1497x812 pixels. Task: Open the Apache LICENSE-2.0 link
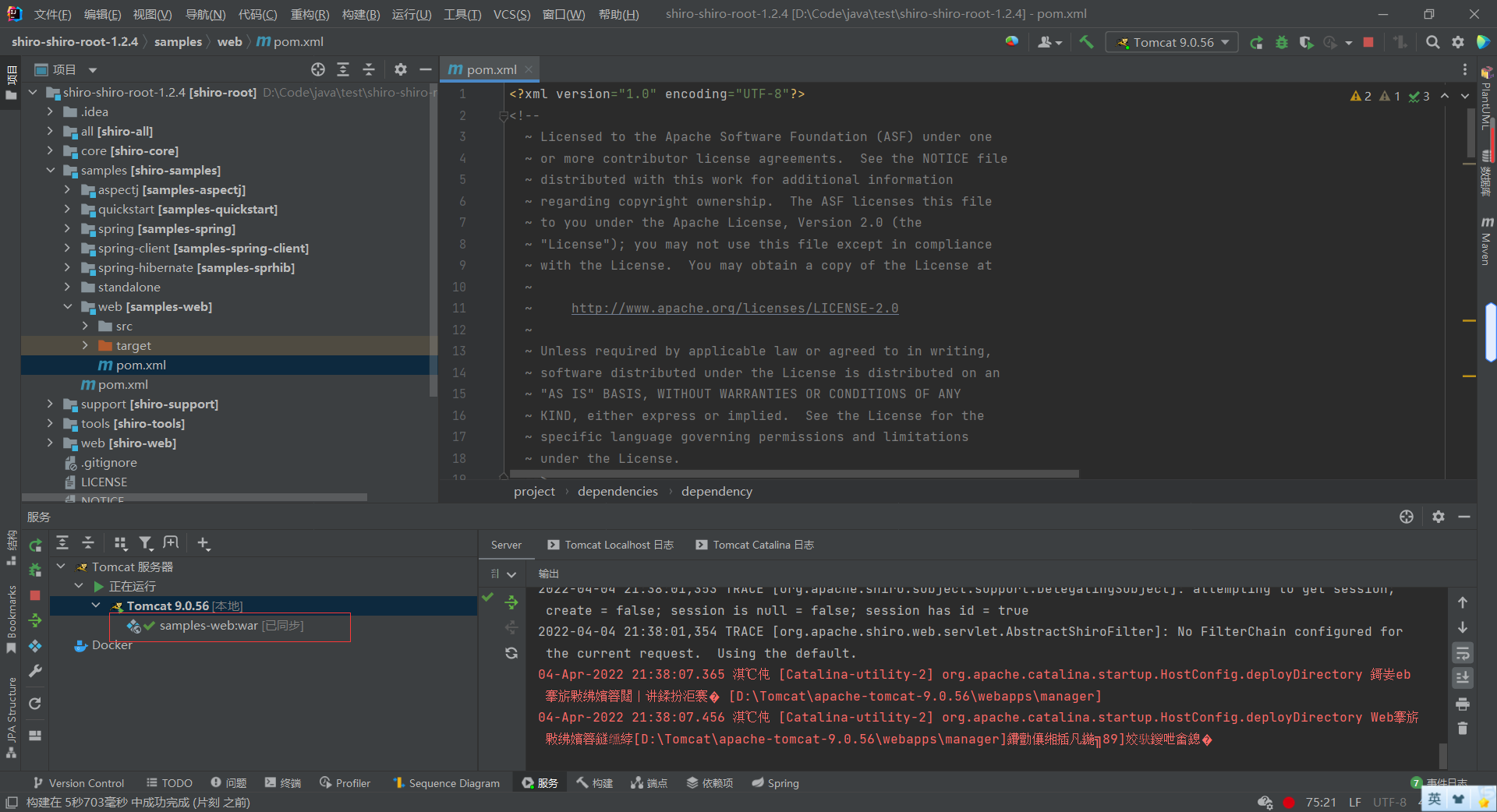pos(734,309)
